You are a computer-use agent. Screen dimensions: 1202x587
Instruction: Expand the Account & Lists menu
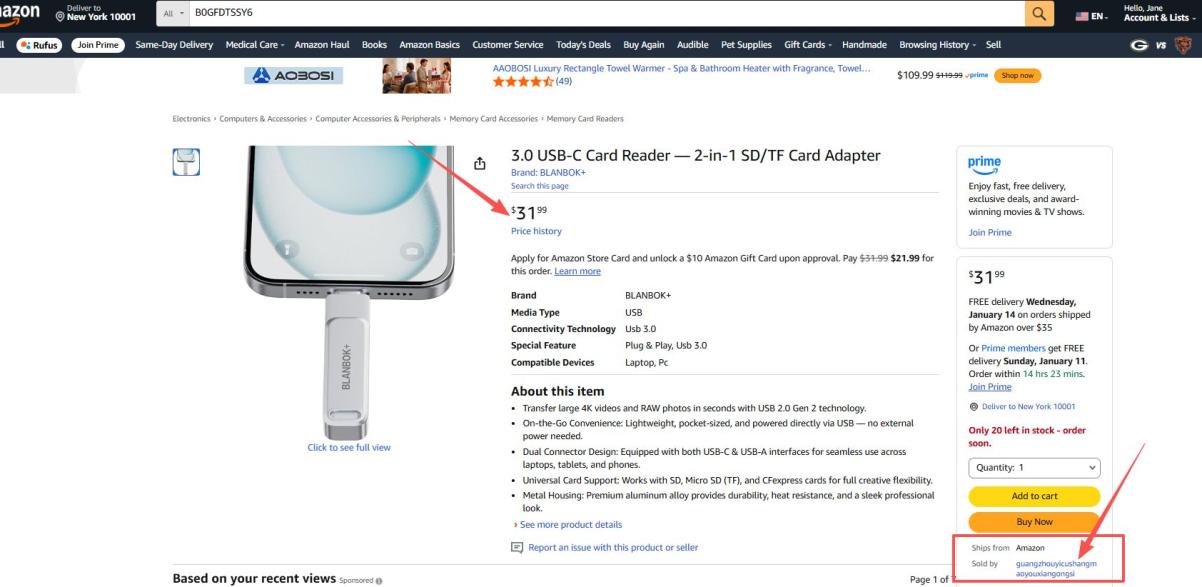[1156, 17]
